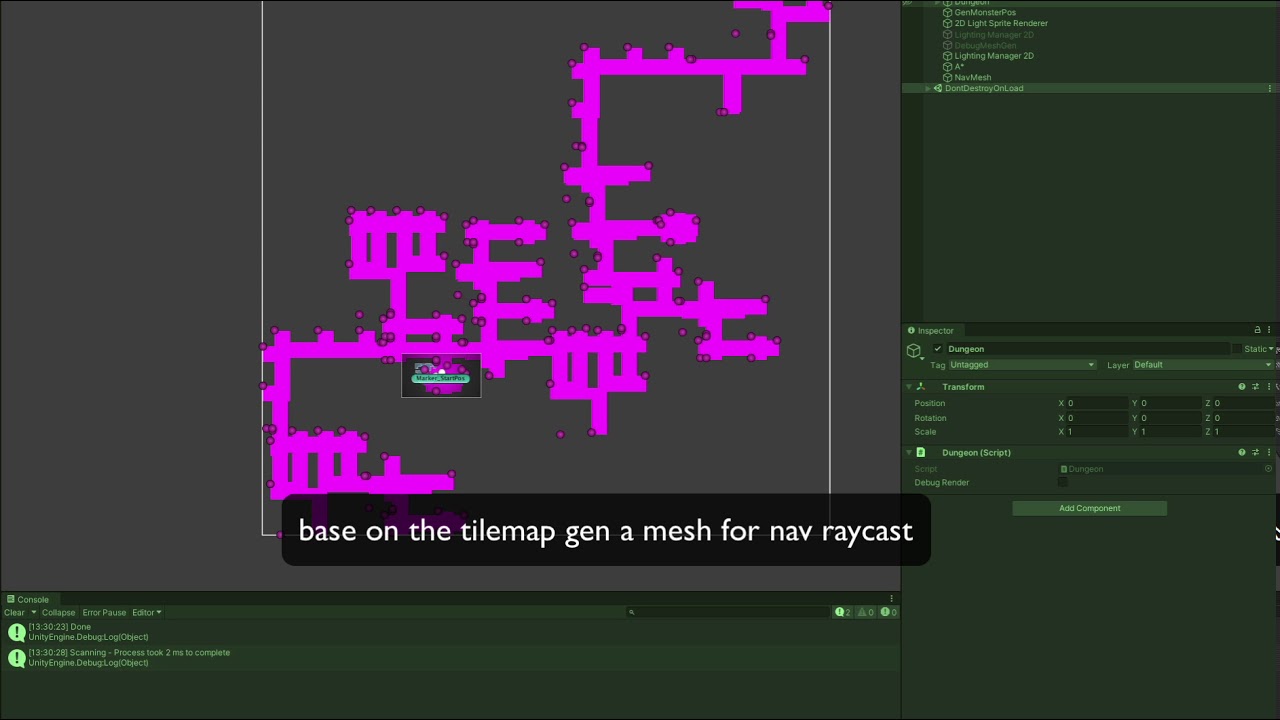Image resolution: width=1280 pixels, height=720 pixels.
Task: Toggle the Collapse button in Console
Action: tap(58, 613)
